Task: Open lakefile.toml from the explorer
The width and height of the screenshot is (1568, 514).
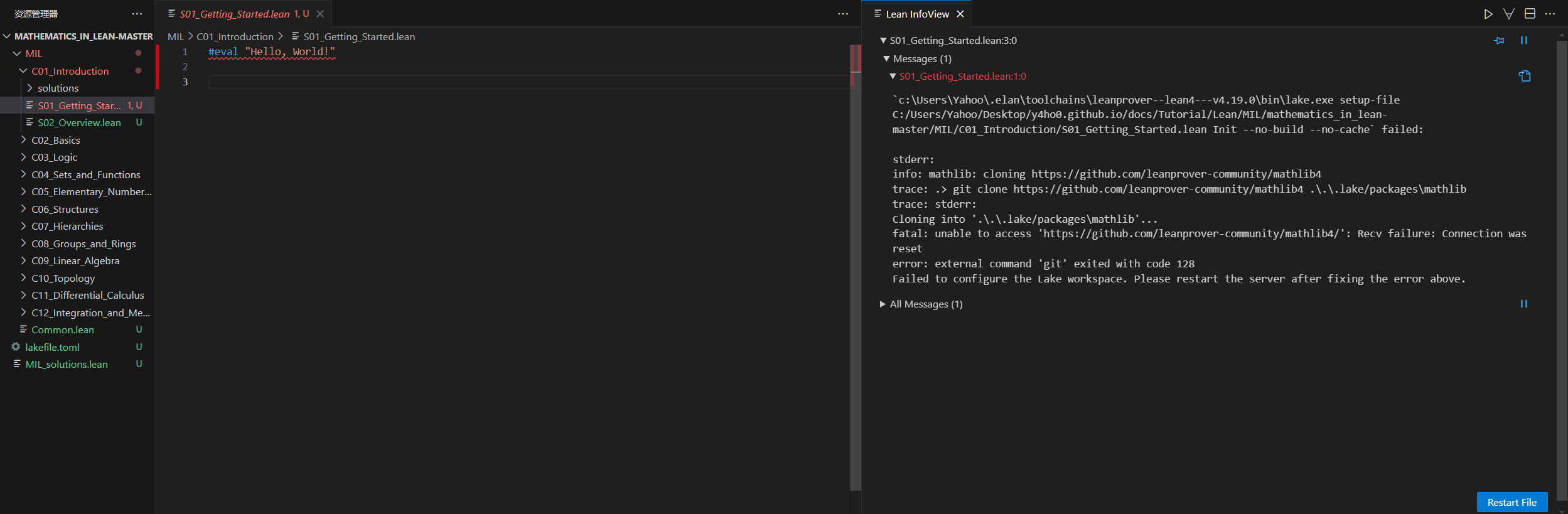Action: tap(52, 347)
